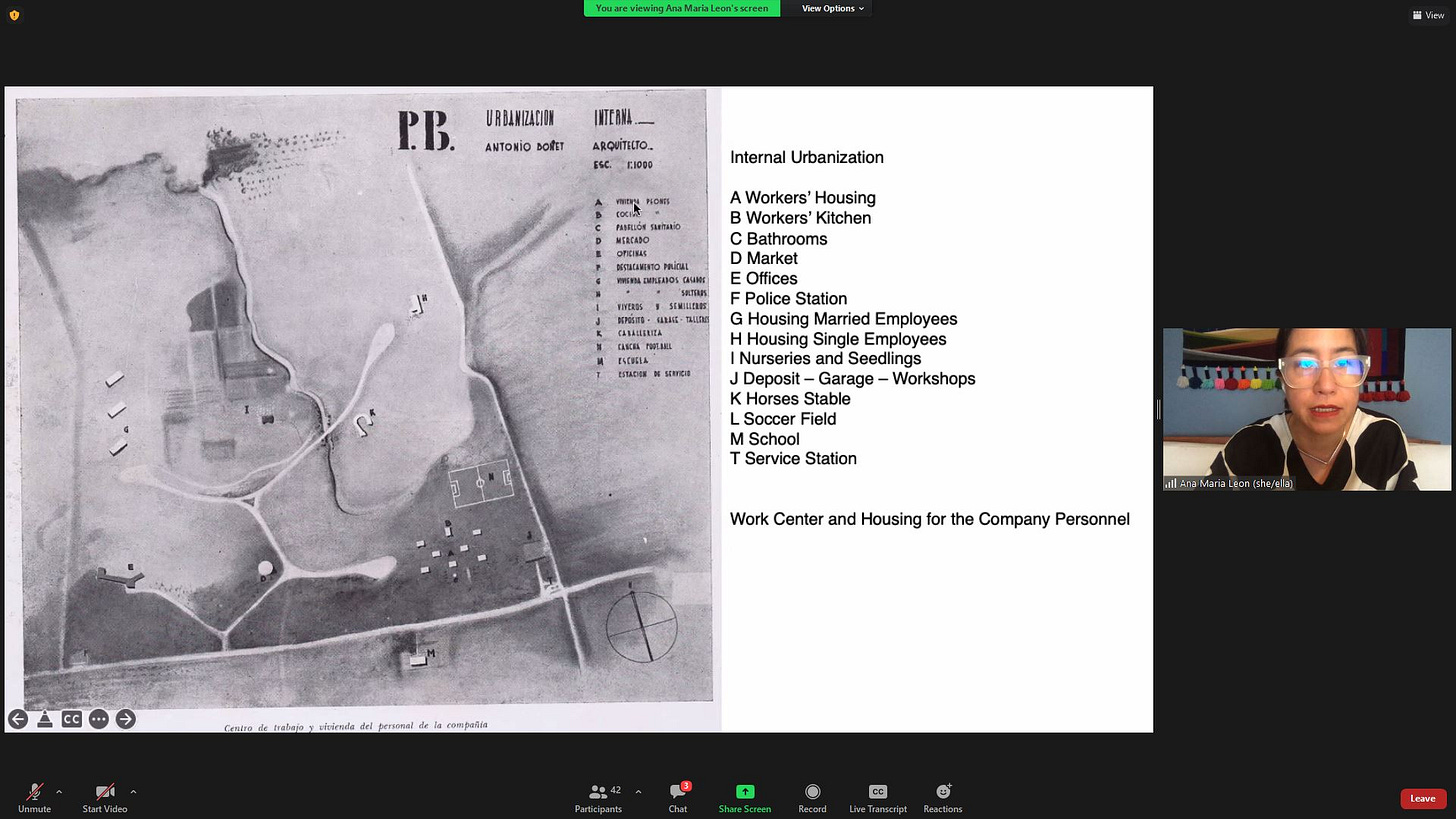This screenshot has width=1456, height=819.
Task: Click the screen viewing status banner
Action: pos(682,8)
